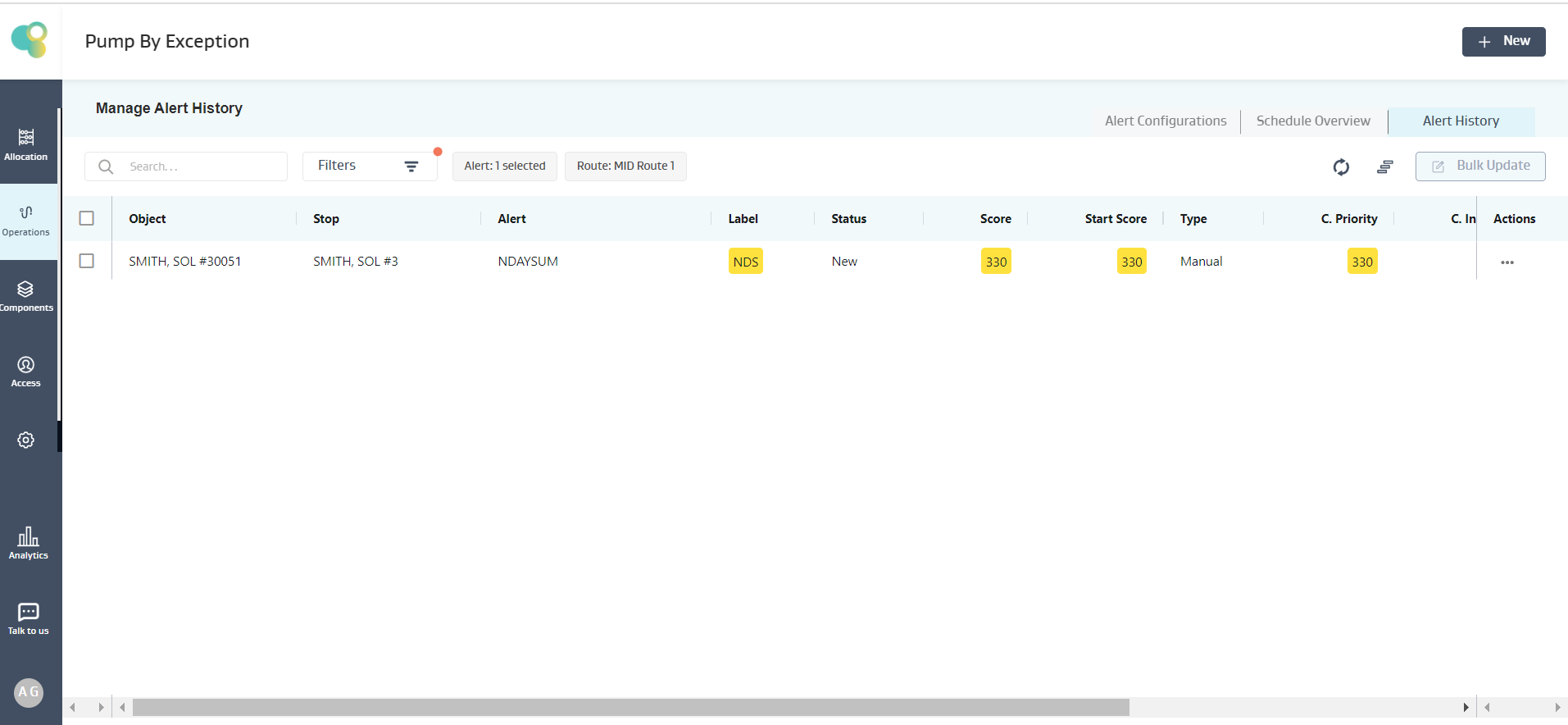1568x725 pixels.
Task: Click the horizontal scrollbar thumb
Action: (630, 707)
